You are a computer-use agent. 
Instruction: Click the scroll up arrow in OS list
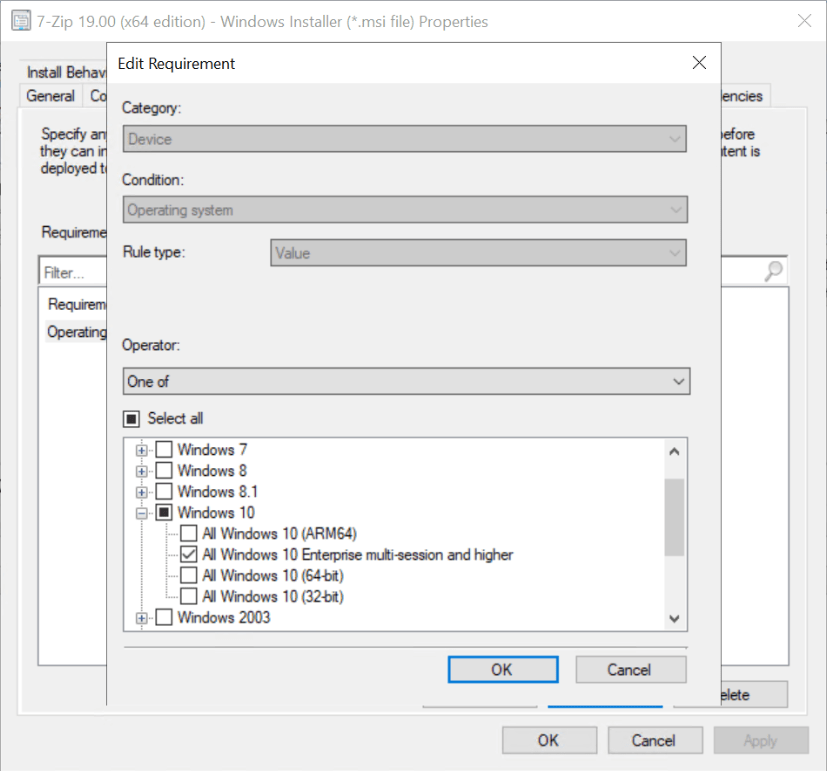(674, 451)
